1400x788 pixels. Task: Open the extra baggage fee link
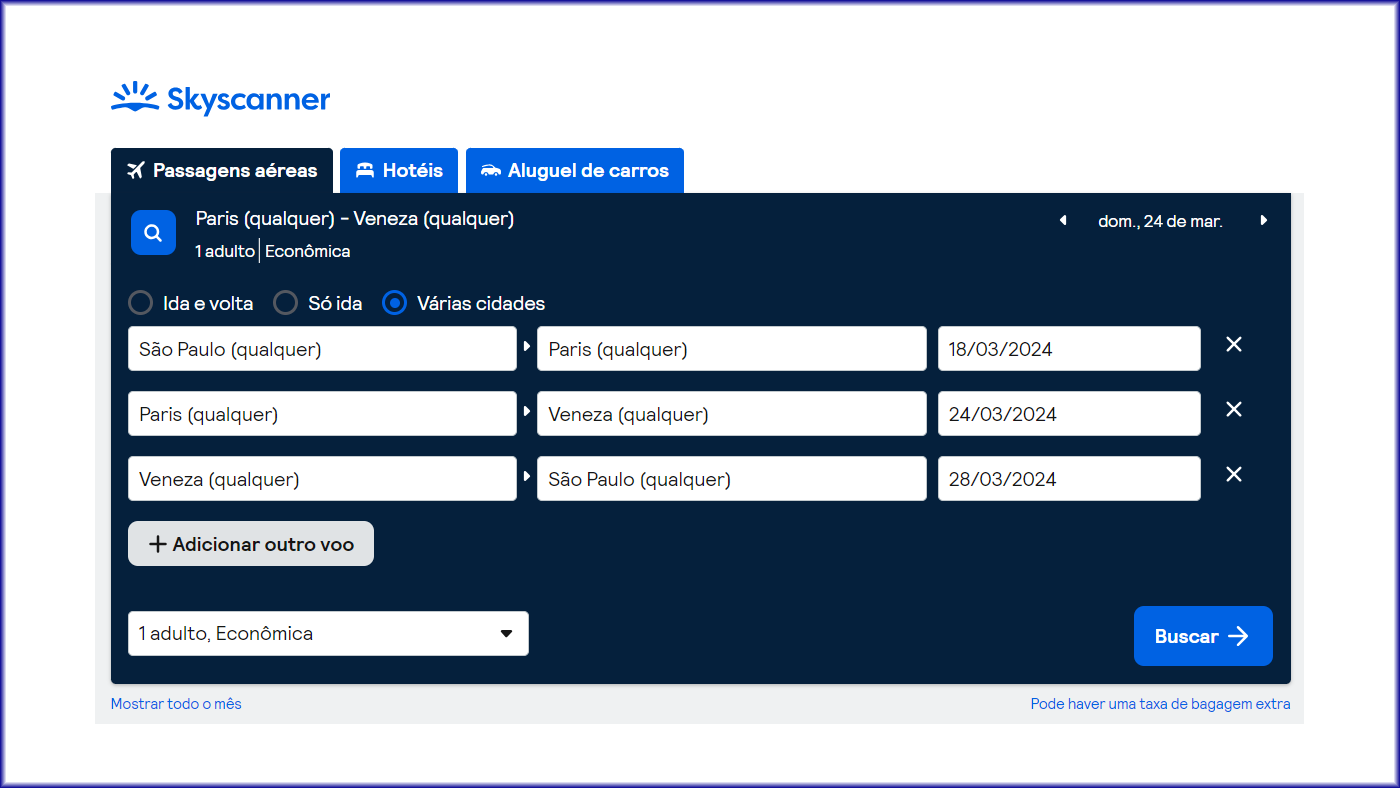(1160, 704)
